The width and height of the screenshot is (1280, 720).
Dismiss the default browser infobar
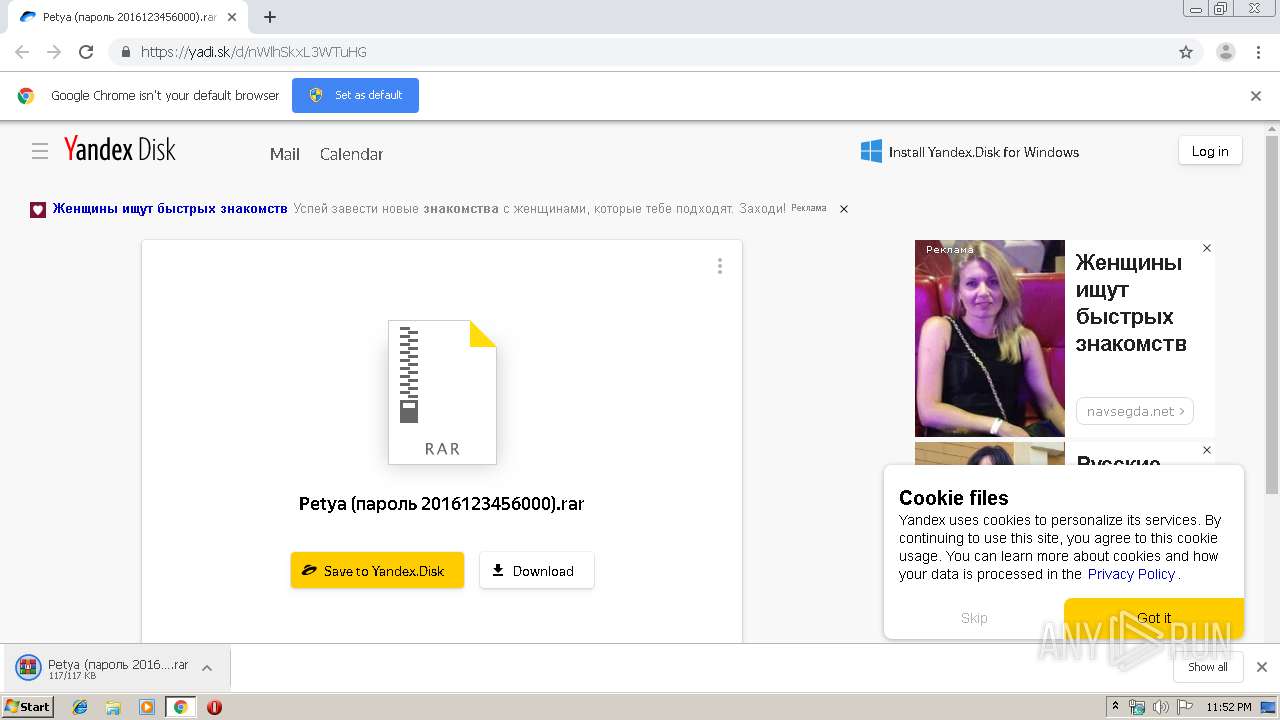pos(1256,96)
